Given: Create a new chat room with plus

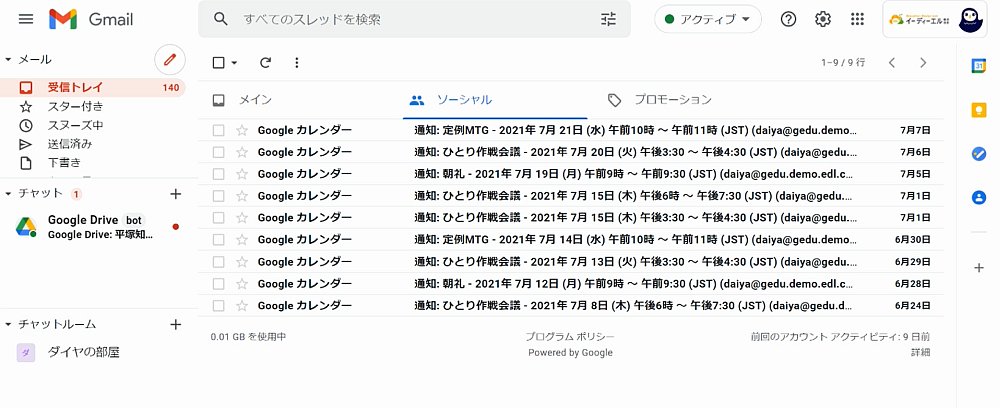Looking at the screenshot, I should tap(176, 324).
